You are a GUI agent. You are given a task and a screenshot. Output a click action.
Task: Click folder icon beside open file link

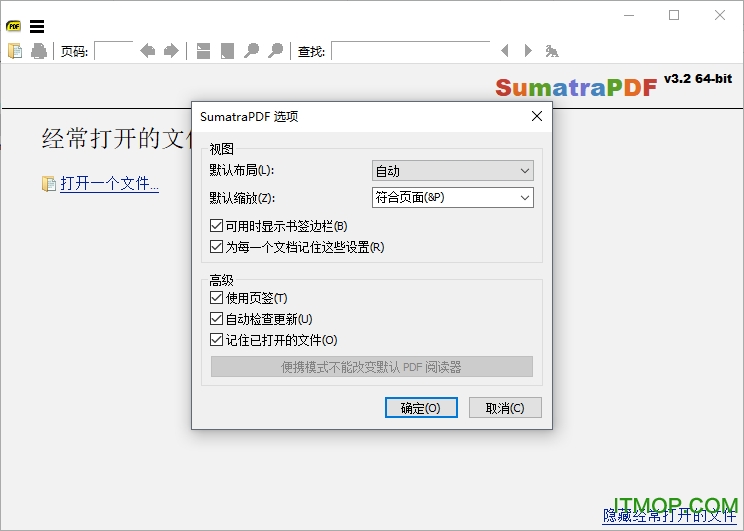(48, 184)
